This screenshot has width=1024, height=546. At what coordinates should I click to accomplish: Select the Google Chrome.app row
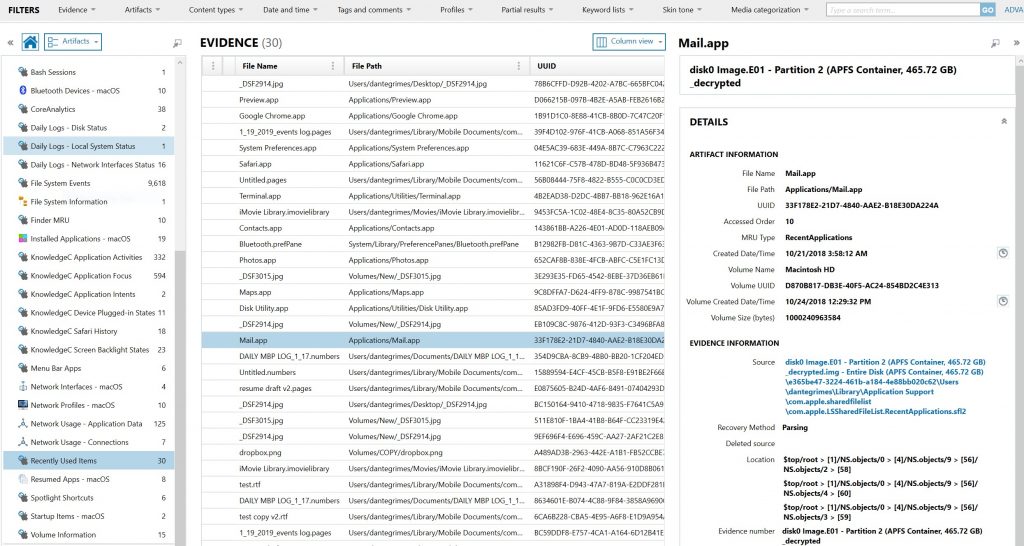[433, 116]
